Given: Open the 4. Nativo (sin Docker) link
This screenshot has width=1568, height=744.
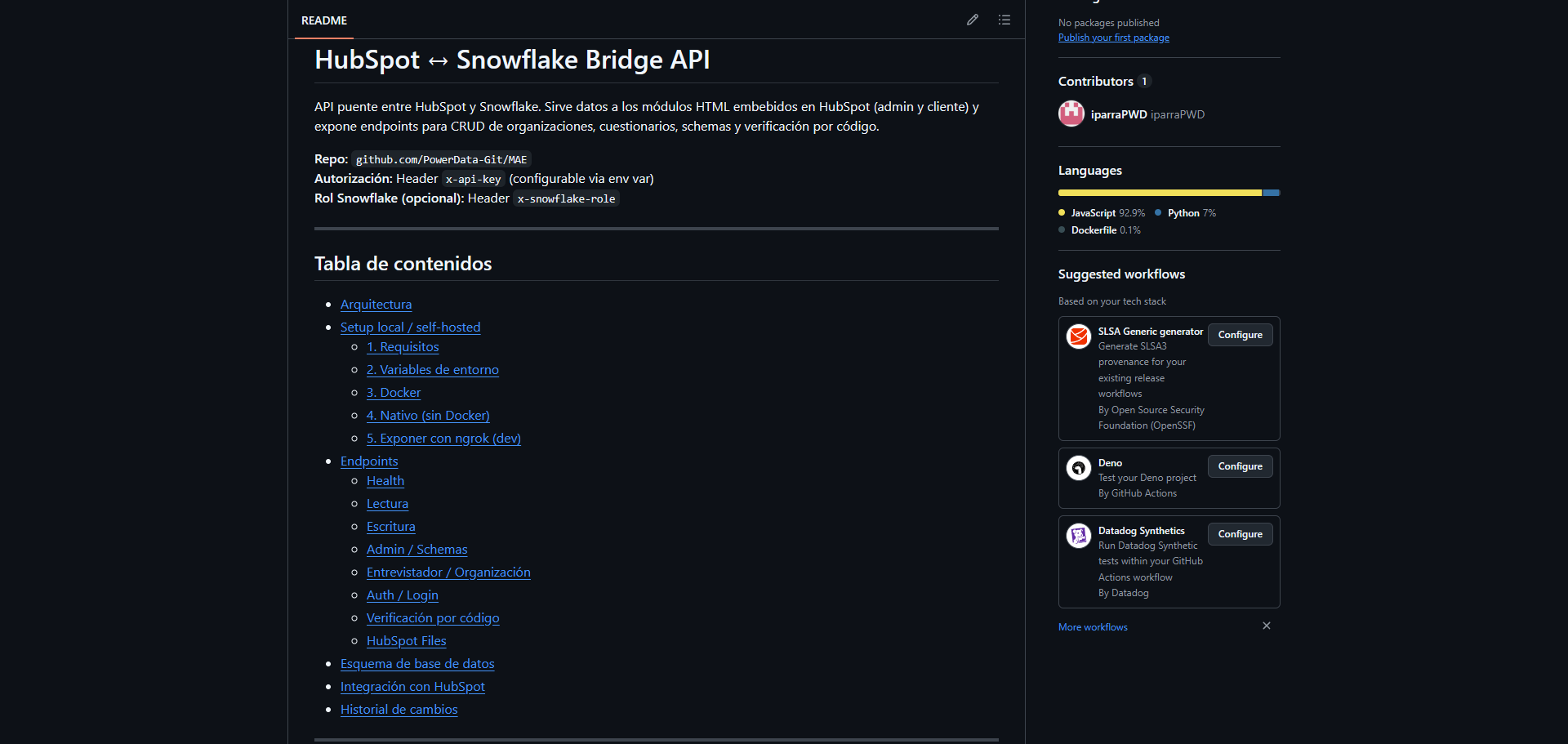Looking at the screenshot, I should pos(428,415).
